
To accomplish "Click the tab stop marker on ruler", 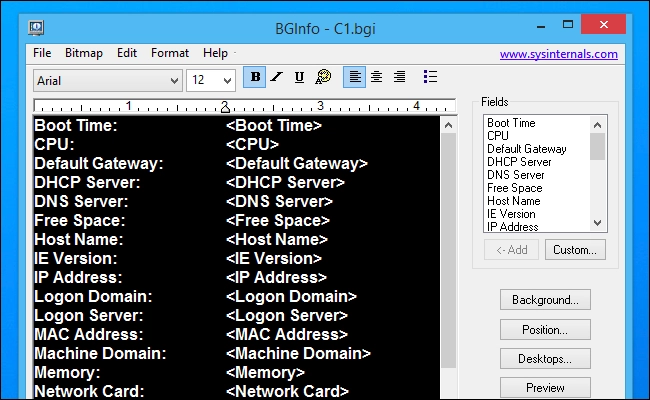I will tap(225, 107).
